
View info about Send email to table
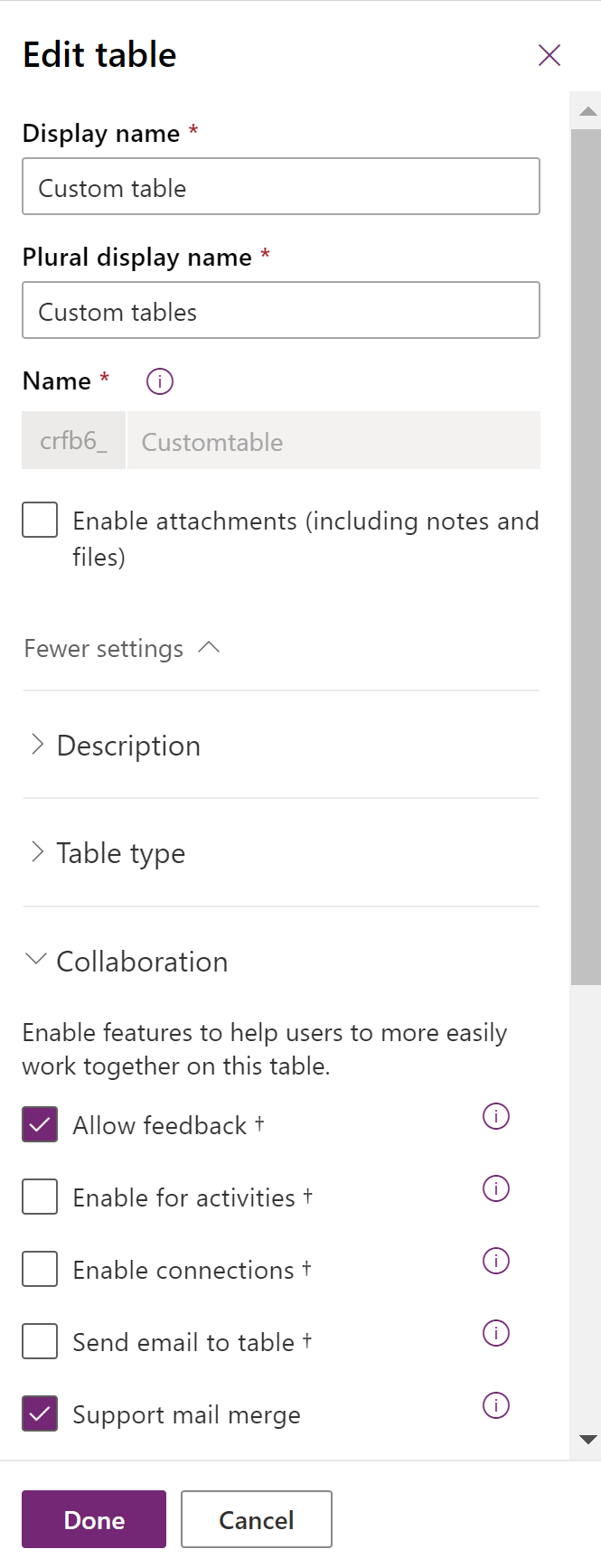click(495, 1333)
